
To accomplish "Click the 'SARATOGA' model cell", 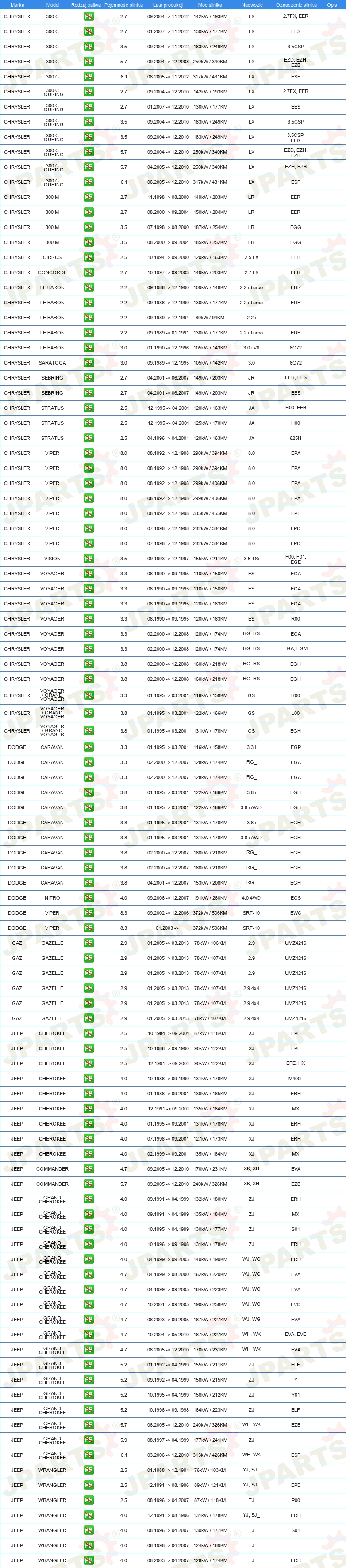I will click(x=52, y=363).
